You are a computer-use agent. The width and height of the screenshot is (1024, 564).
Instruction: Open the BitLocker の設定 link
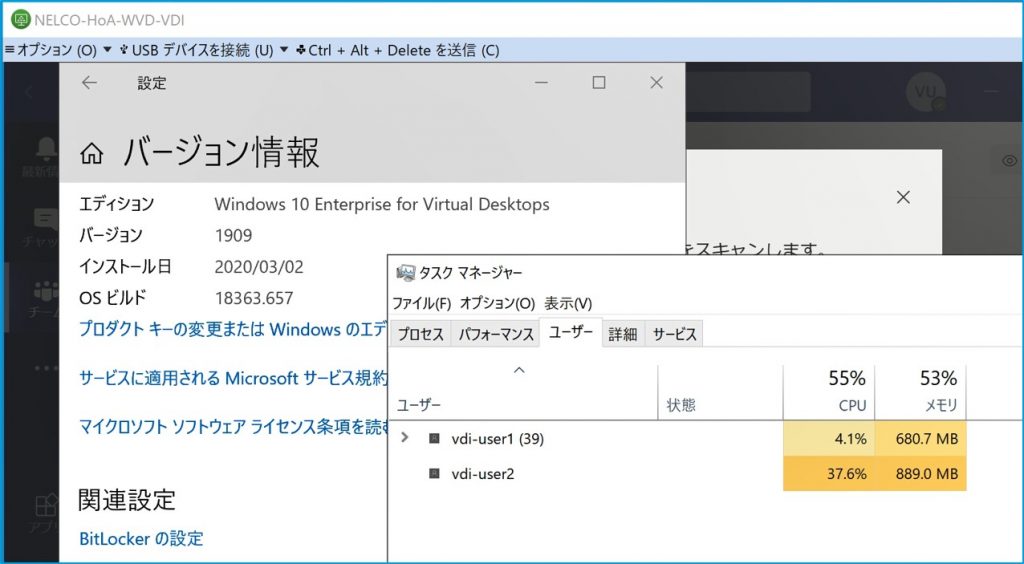pos(141,538)
